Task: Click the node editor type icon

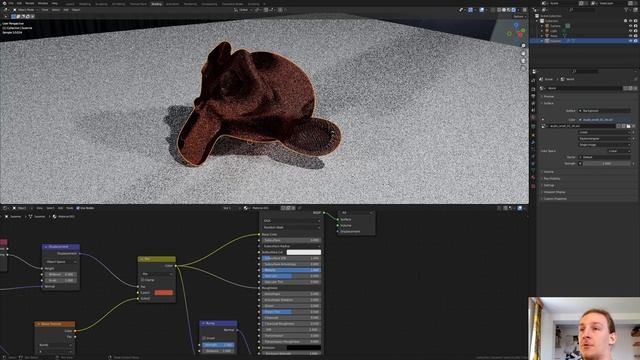Action: point(6,208)
